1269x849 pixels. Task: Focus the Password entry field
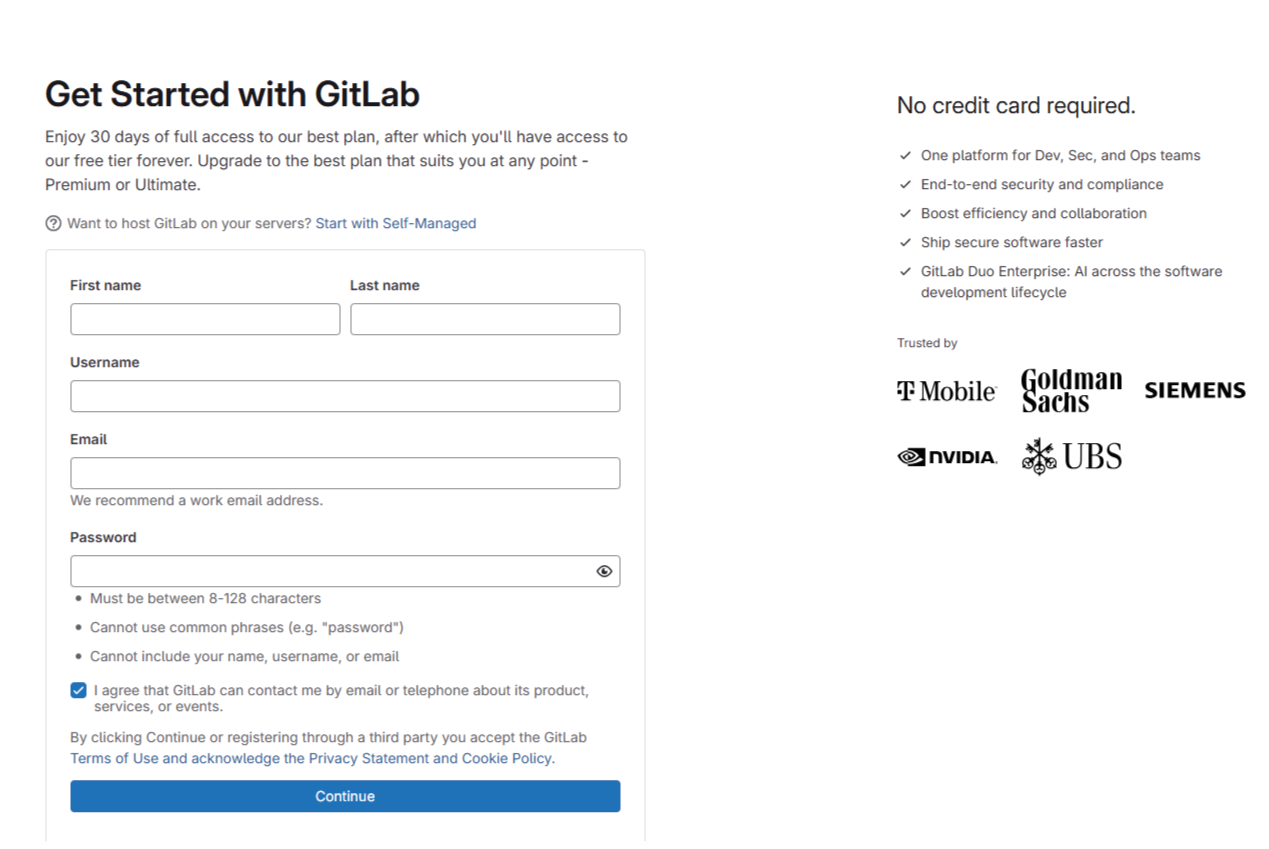click(330, 571)
